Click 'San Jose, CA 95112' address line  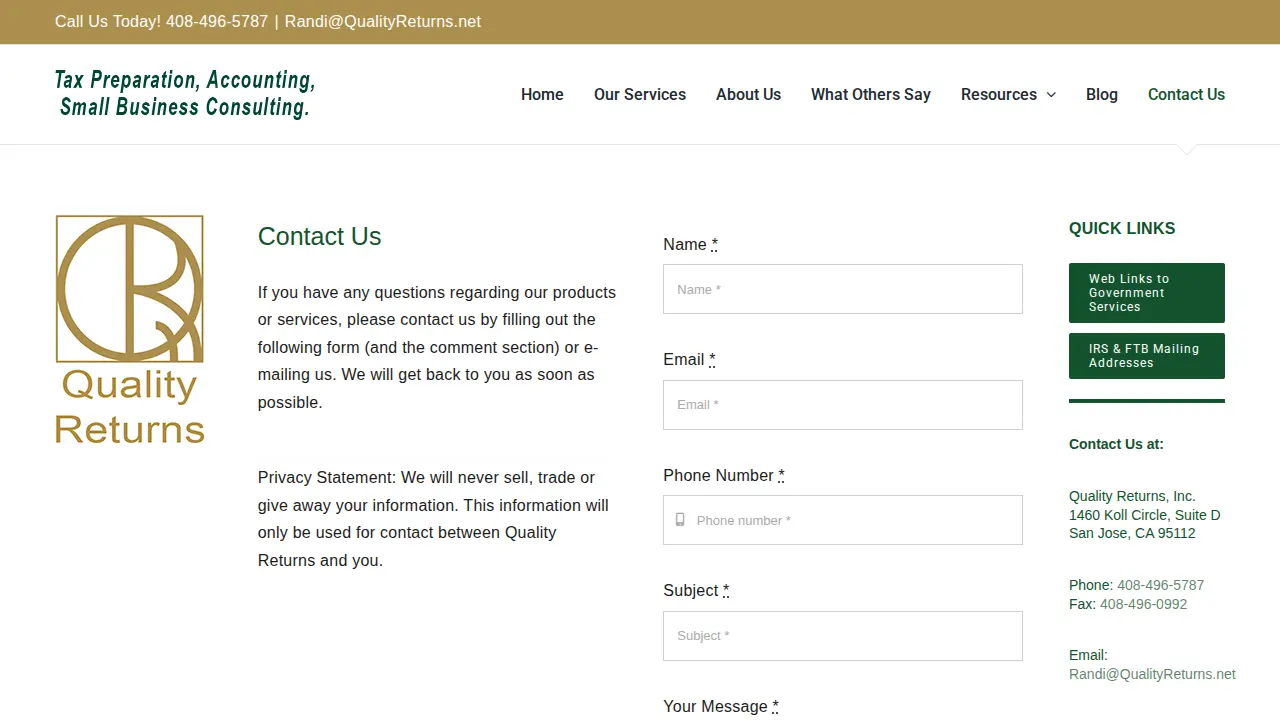click(1132, 533)
